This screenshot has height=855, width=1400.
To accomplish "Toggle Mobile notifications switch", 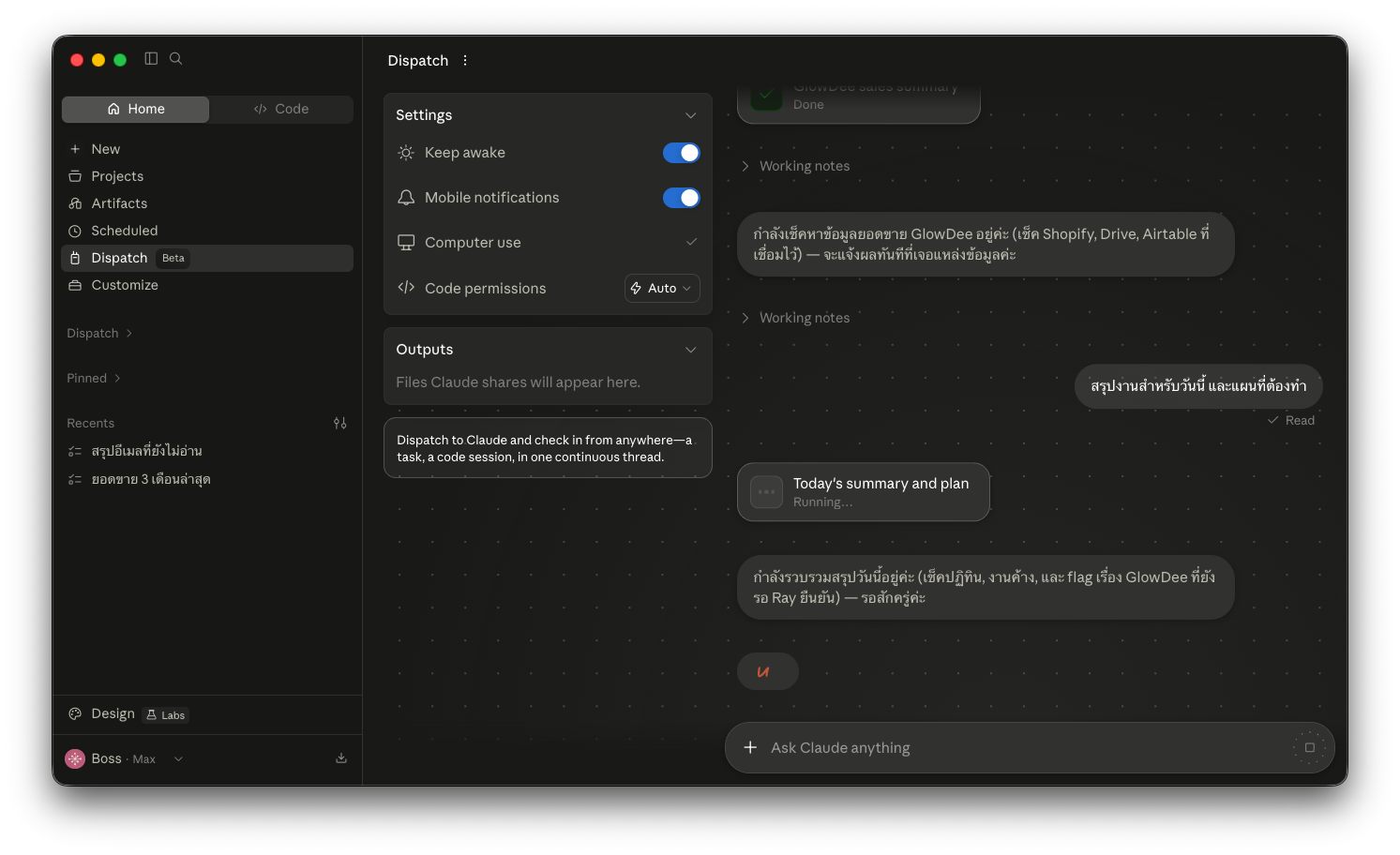I will click(682, 198).
